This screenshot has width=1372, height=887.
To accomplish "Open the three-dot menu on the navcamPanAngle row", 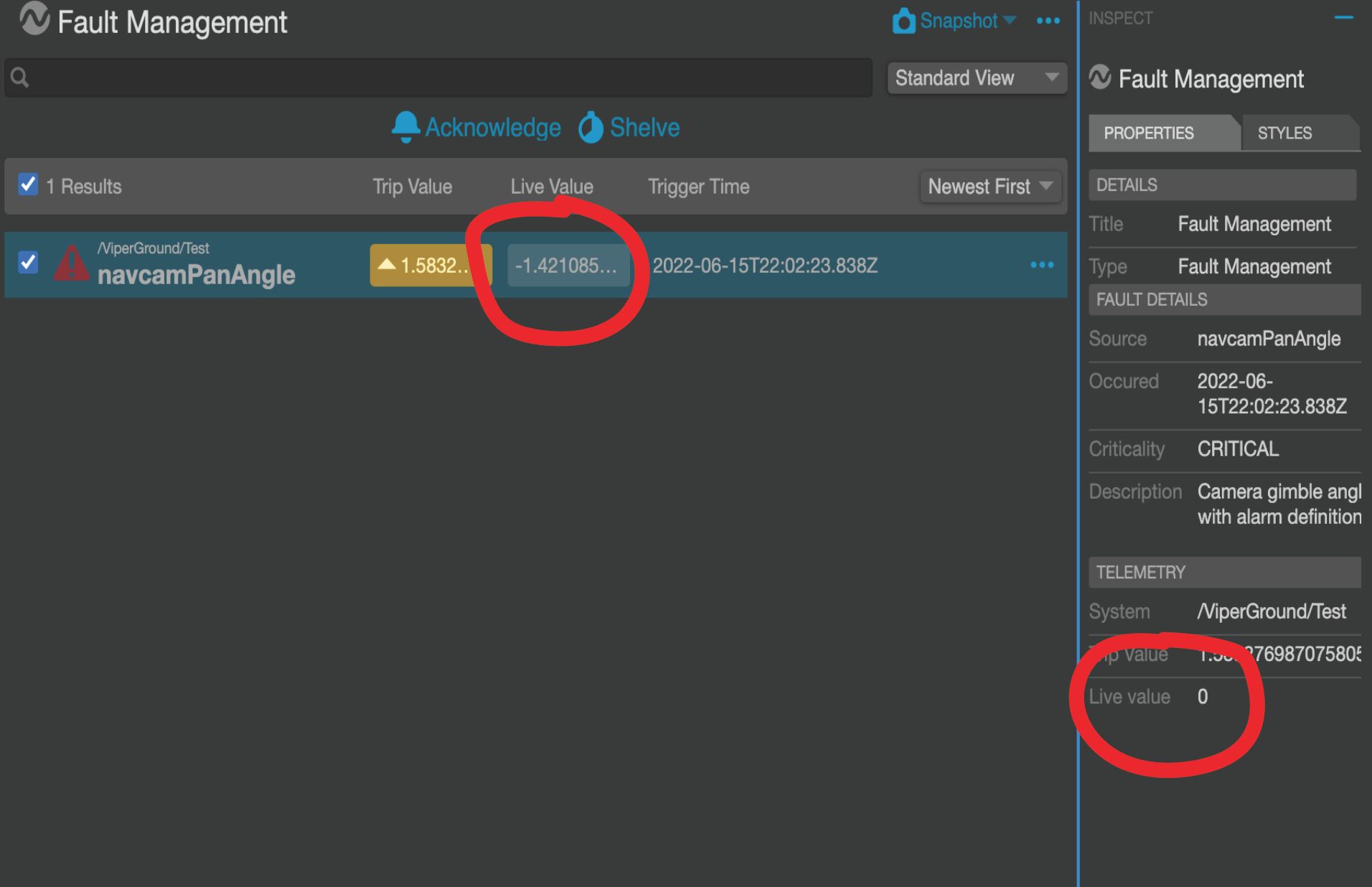I will point(1042,265).
